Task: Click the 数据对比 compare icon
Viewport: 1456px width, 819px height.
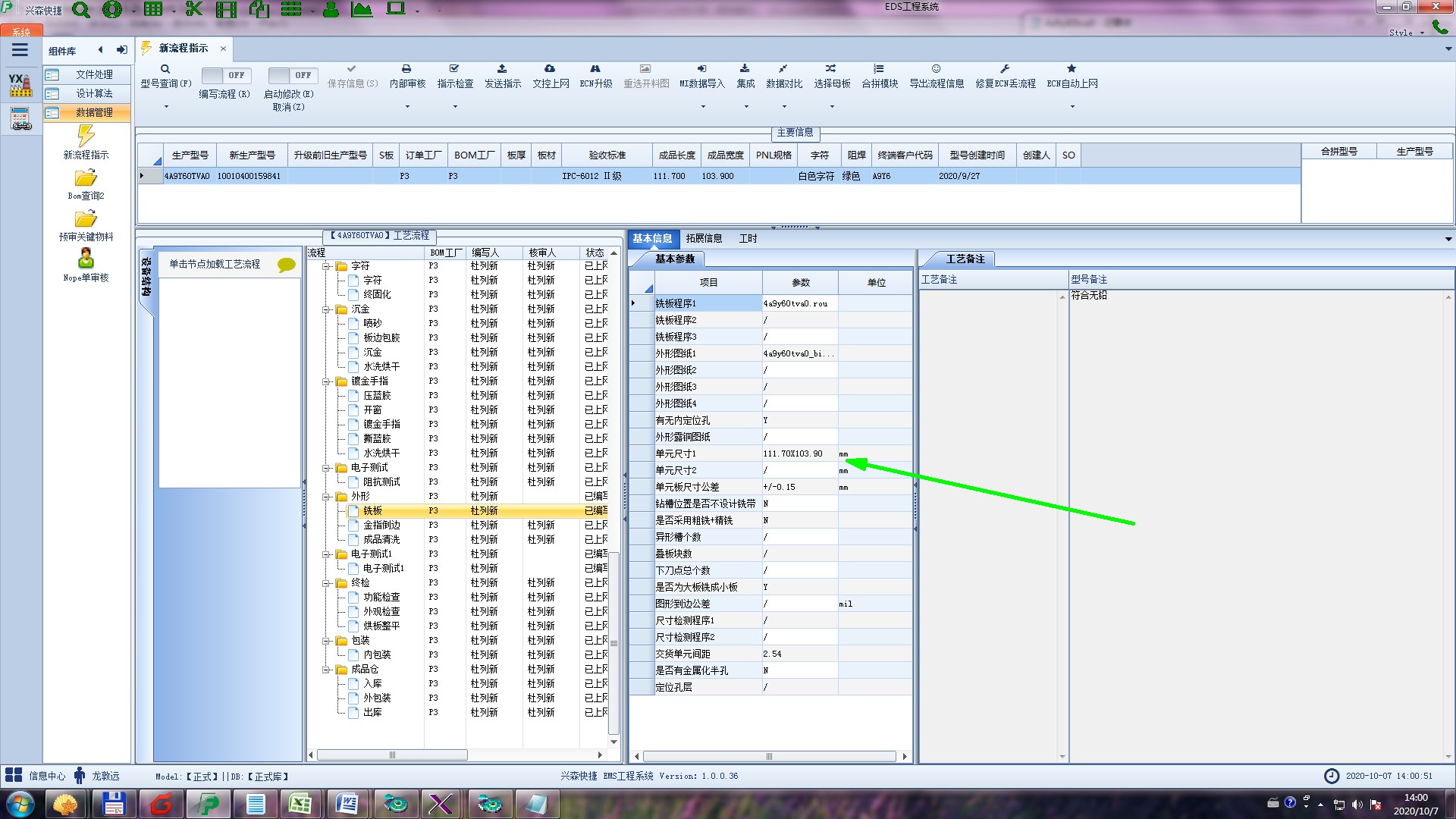Action: (783, 69)
